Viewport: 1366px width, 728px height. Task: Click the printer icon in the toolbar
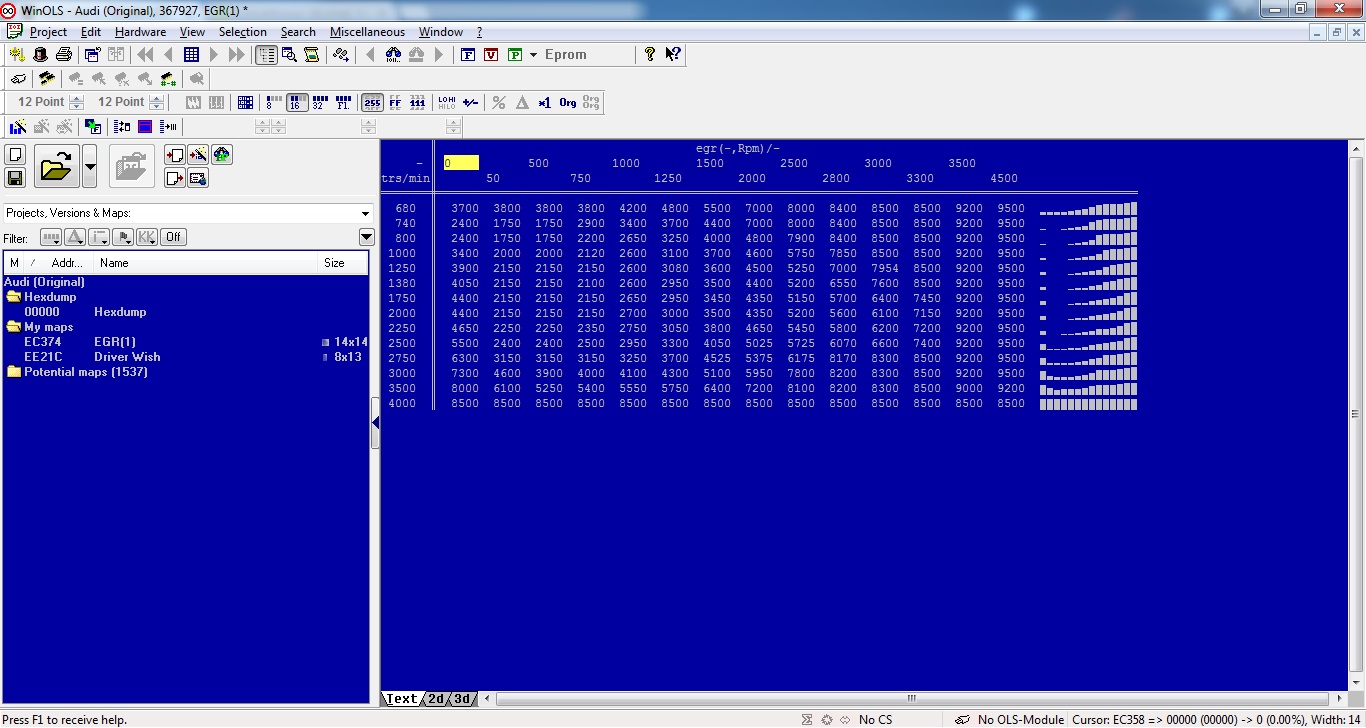click(63, 55)
